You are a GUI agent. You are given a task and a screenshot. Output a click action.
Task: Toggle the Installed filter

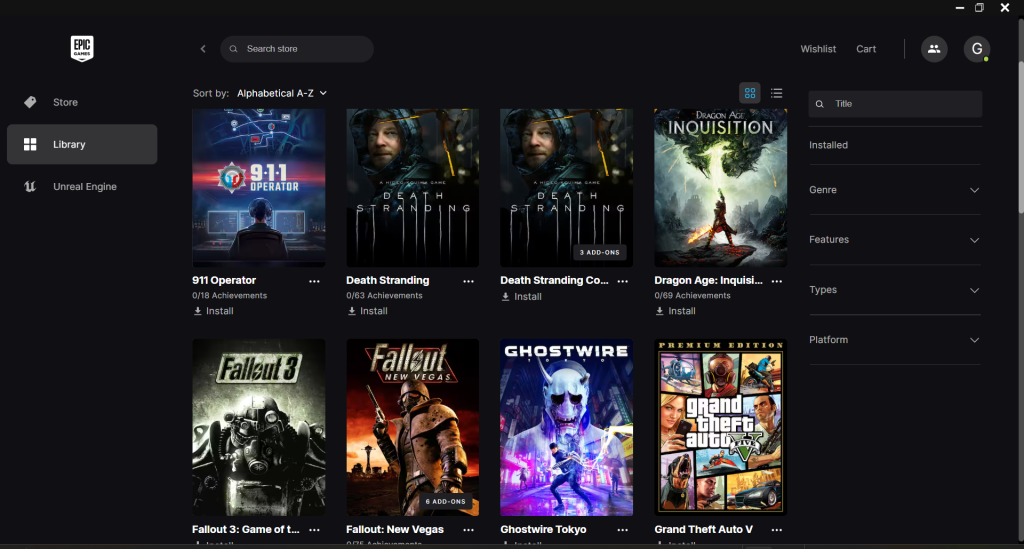(x=828, y=145)
